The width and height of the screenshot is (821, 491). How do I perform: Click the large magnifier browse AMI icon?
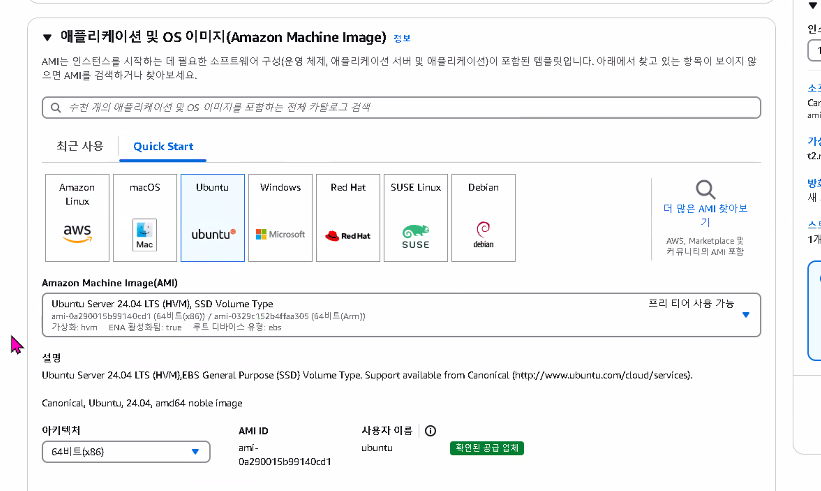(x=705, y=189)
